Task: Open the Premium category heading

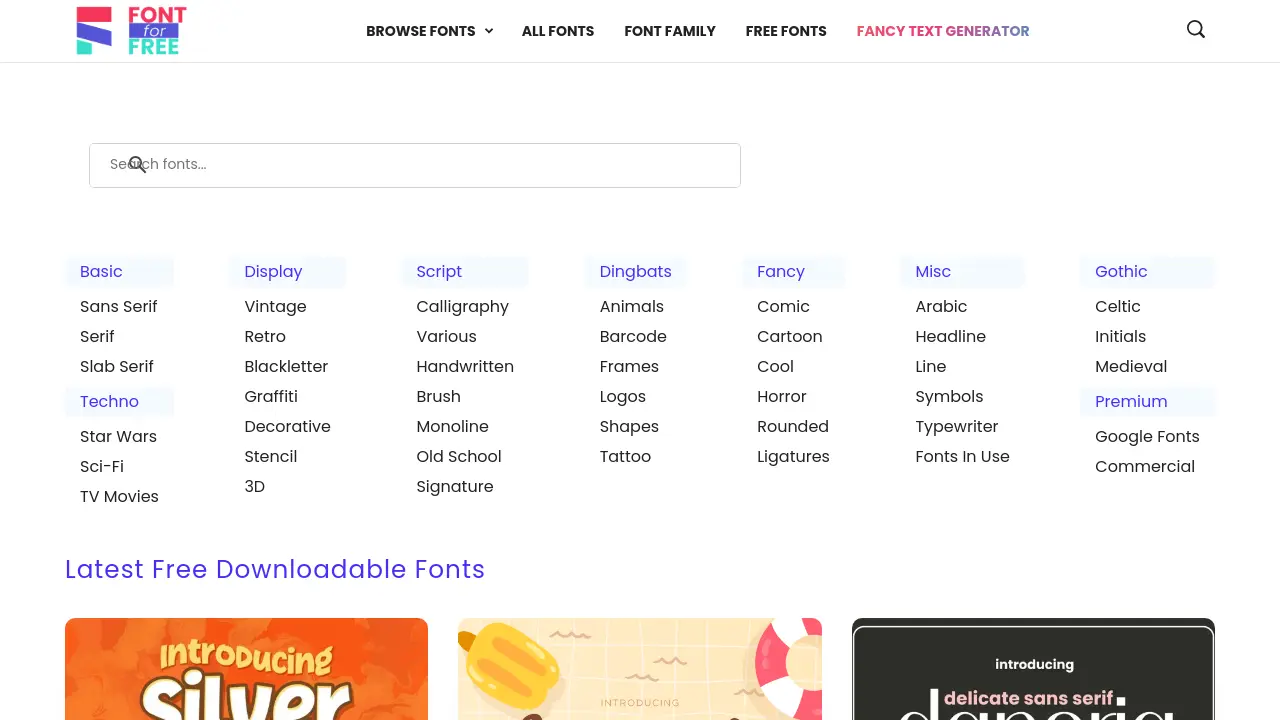Action: coord(1131,401)
